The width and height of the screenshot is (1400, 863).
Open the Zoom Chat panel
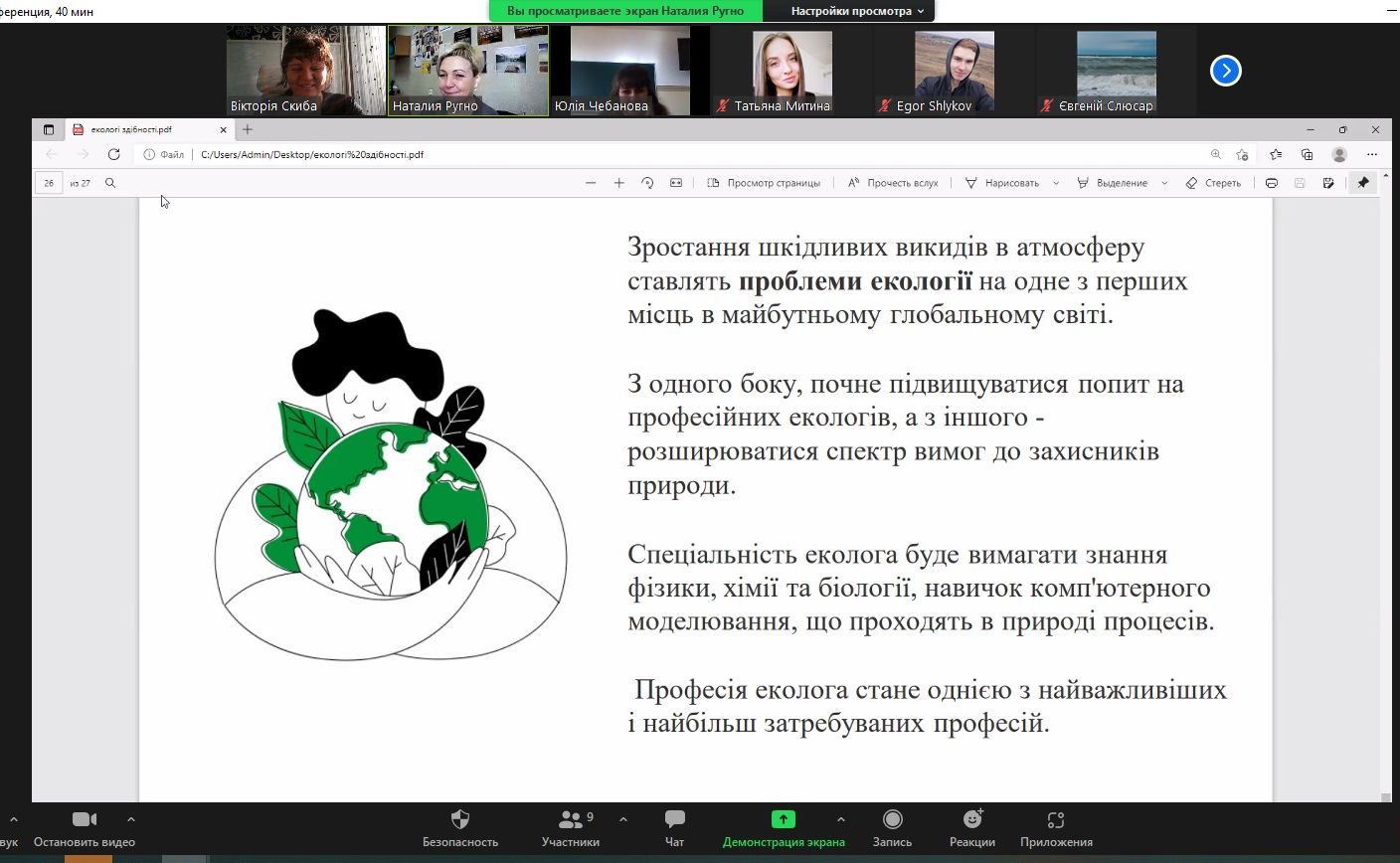[x=674, y=827]
